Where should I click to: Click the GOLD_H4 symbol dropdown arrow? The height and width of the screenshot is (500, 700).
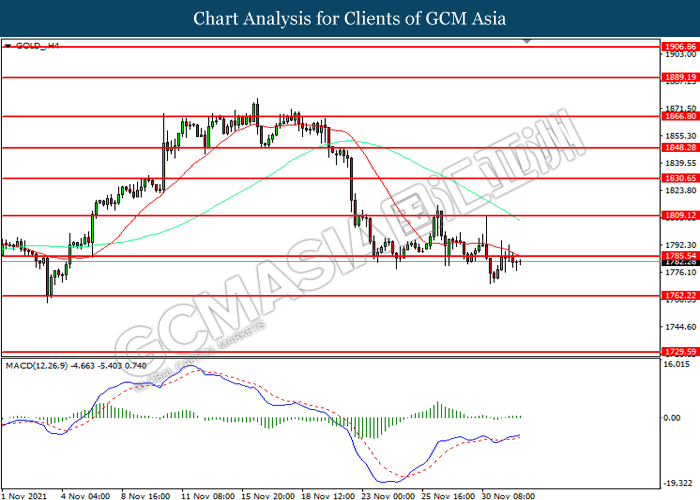8,46
